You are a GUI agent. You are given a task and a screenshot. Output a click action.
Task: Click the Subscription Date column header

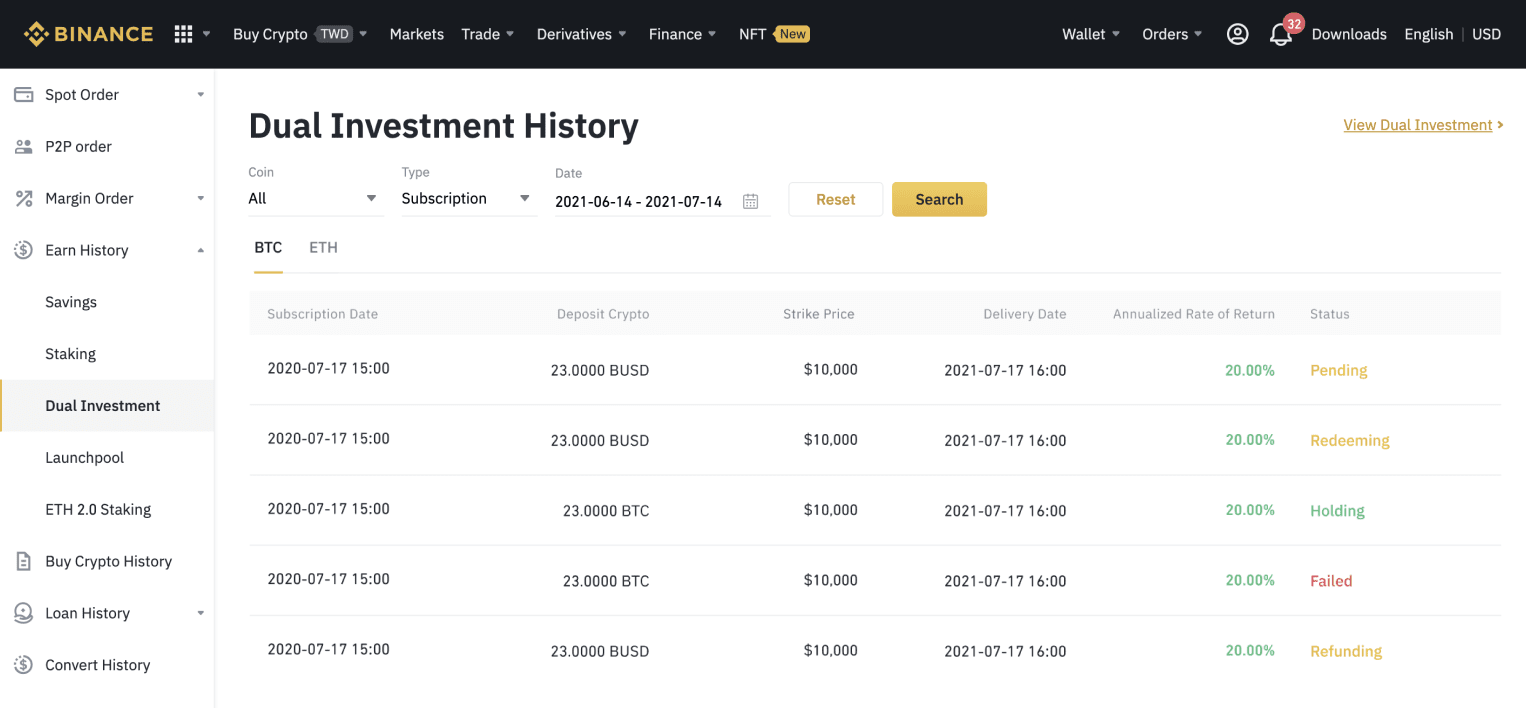click(322, 314)
